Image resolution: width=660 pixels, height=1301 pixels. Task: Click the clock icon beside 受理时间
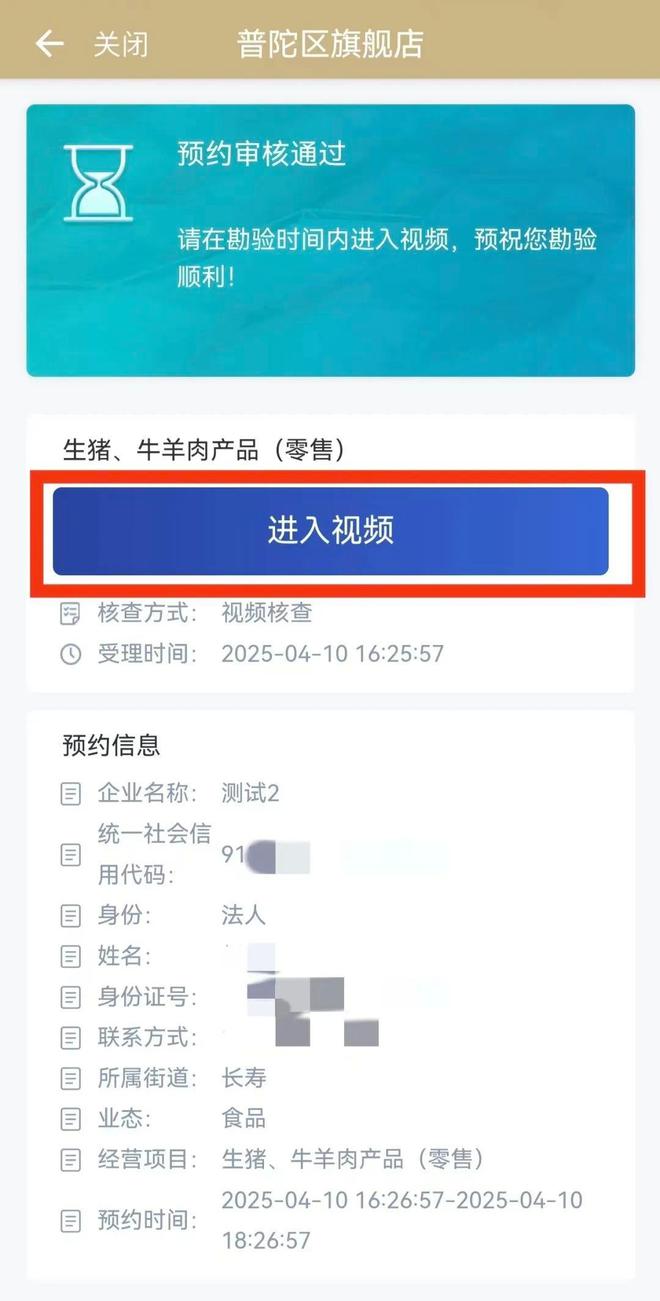pyautogui.click(x=70, y=654)
